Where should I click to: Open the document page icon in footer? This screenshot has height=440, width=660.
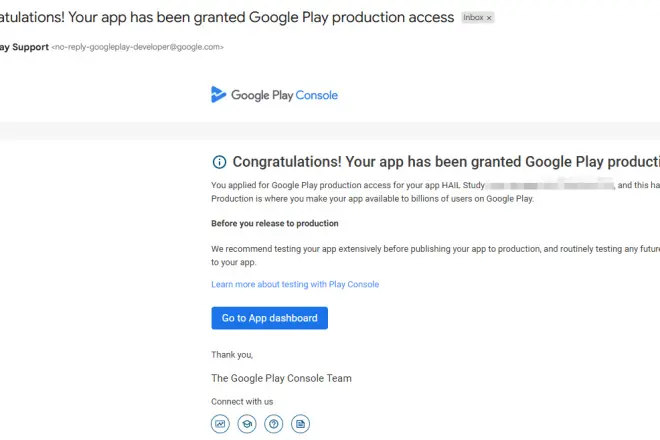300,424
